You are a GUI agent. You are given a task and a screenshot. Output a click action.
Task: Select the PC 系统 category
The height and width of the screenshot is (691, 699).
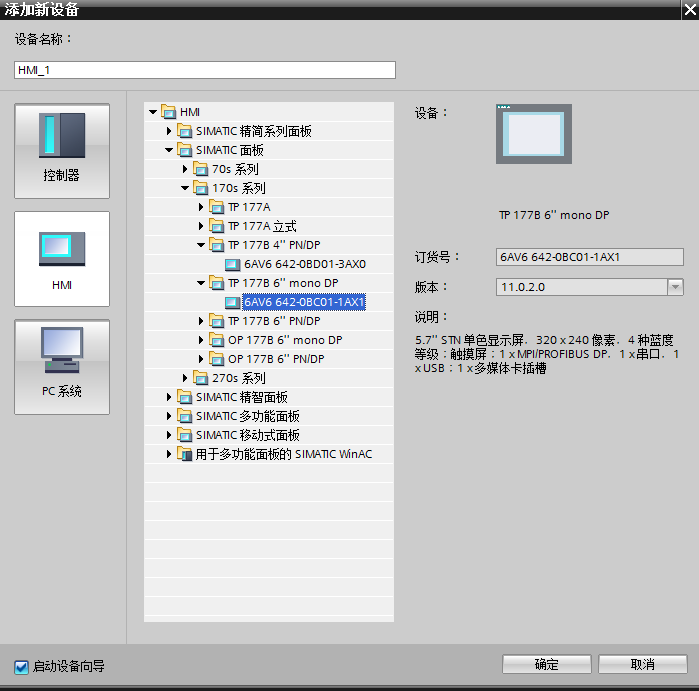pos(62,367)
